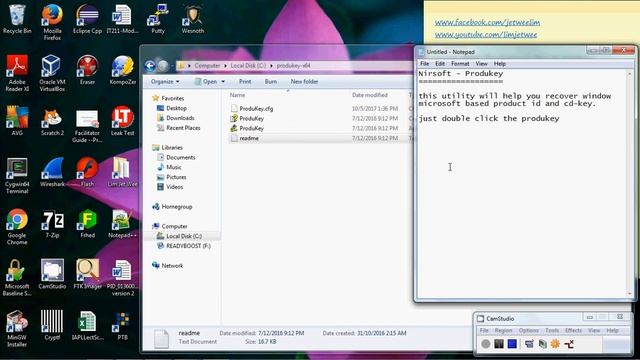The image size is (640, 360).
Task: Select the Eraser desktop icon
Action: pos(87,70)
